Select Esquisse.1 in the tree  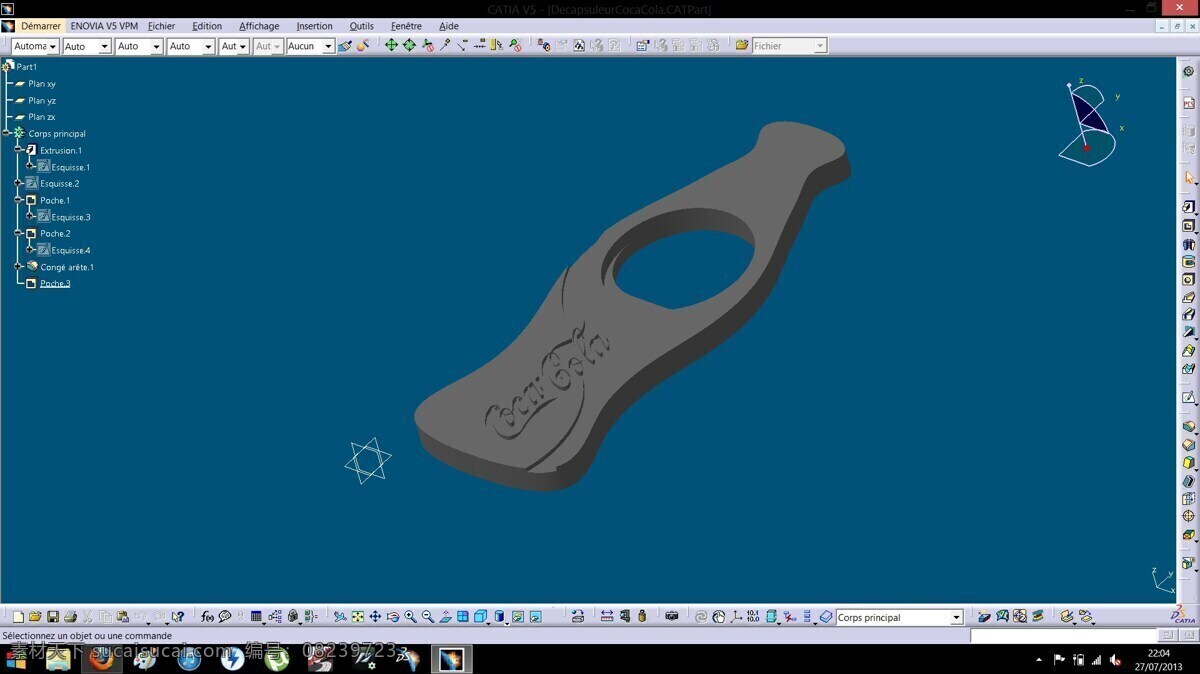71,167
